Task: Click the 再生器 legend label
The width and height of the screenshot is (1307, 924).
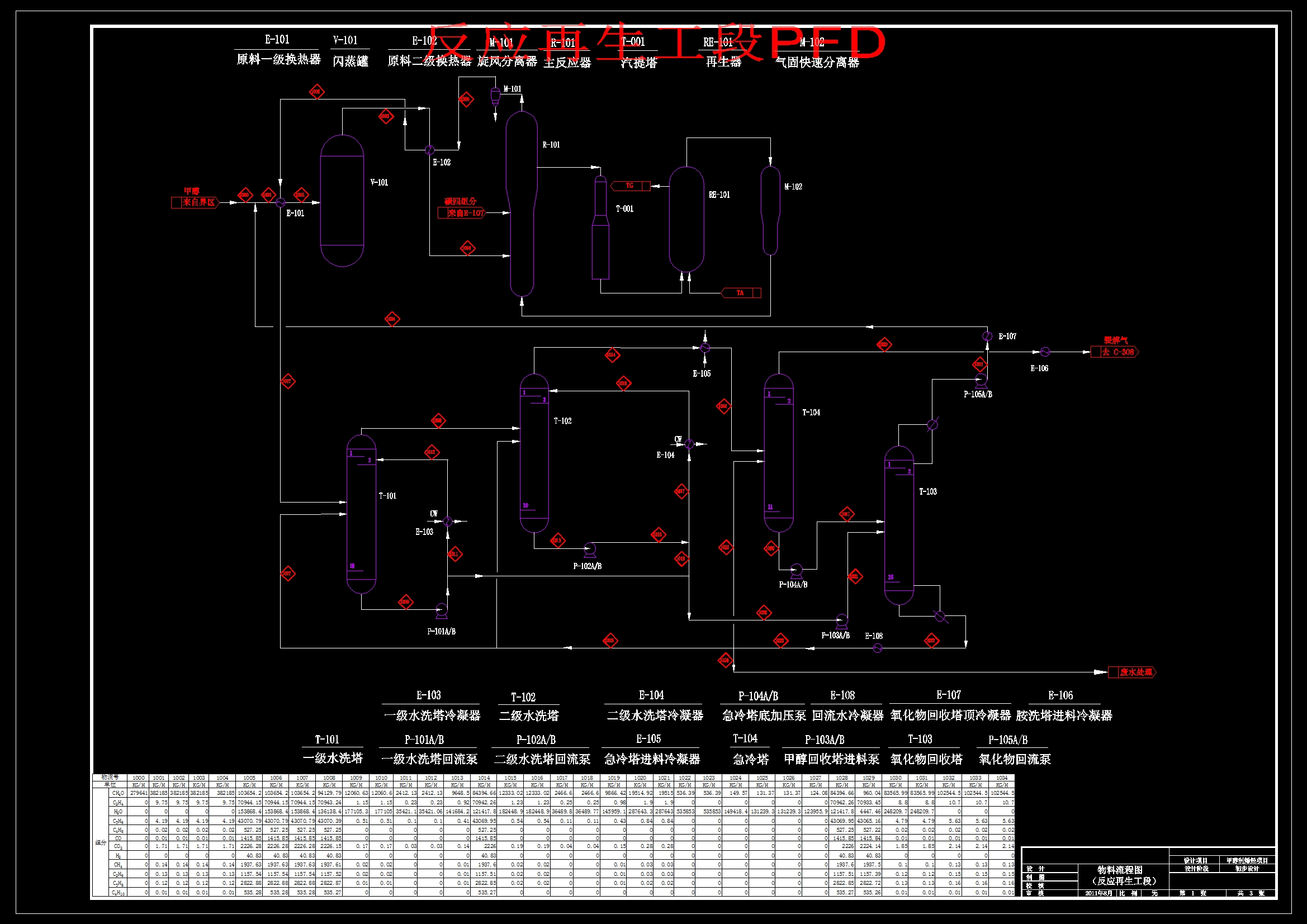Action: click(724, 62)
